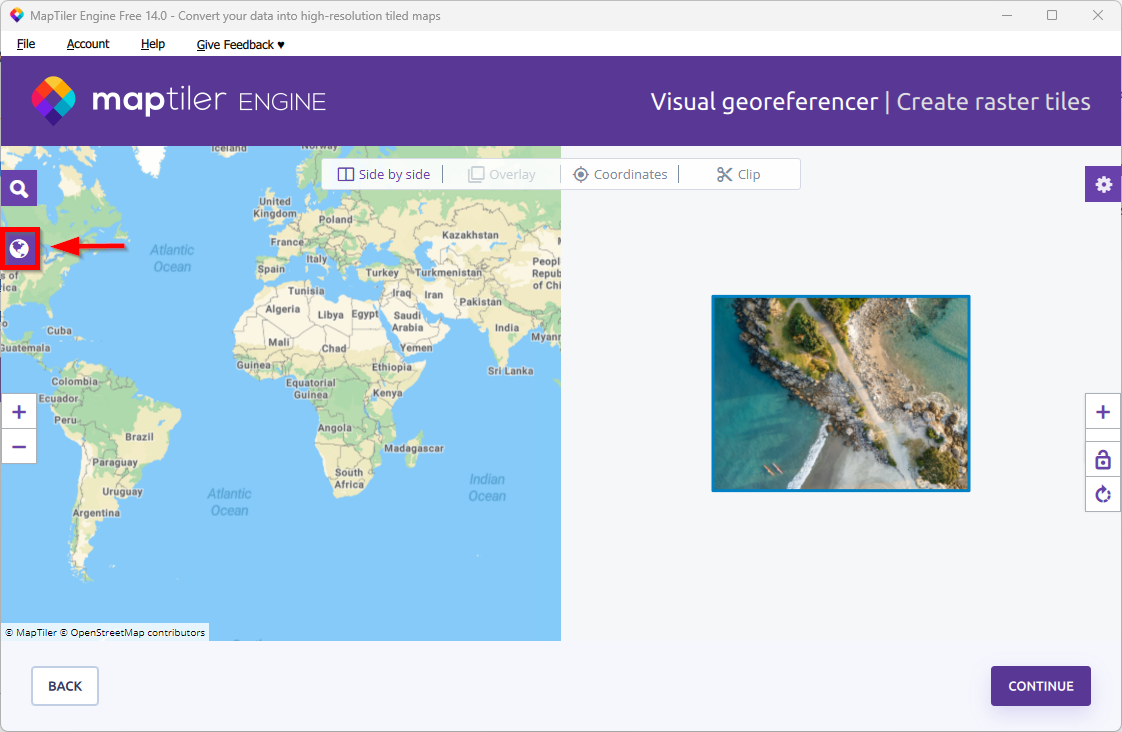Maximize the MapTiler Engine window

pyautogui.click(x=1052, y=15)
